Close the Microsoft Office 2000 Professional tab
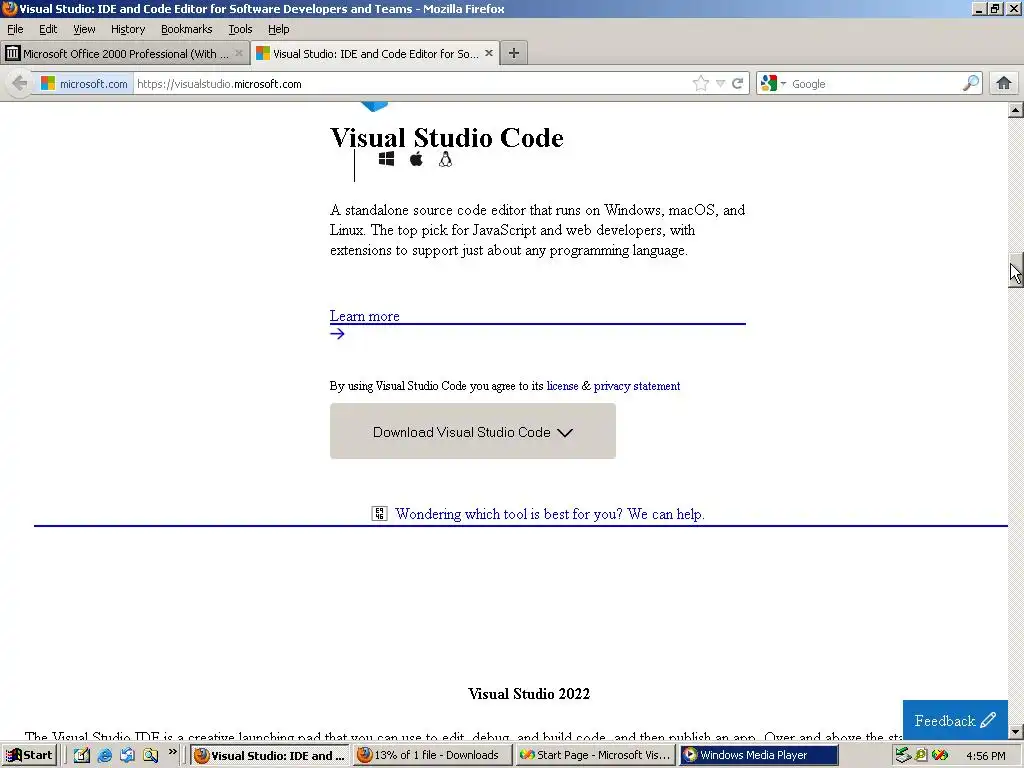 coord(239,54)
